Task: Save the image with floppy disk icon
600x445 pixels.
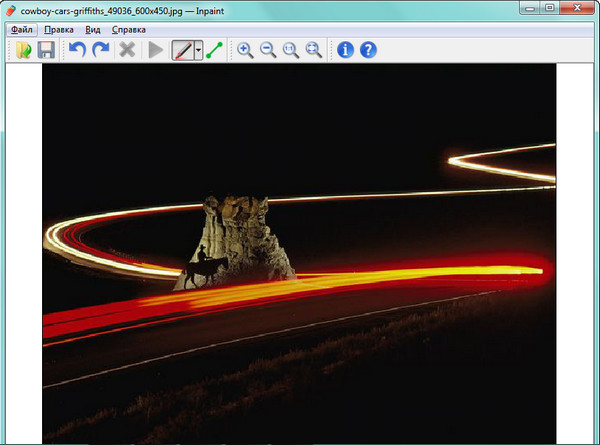Action: coord(46,49)
